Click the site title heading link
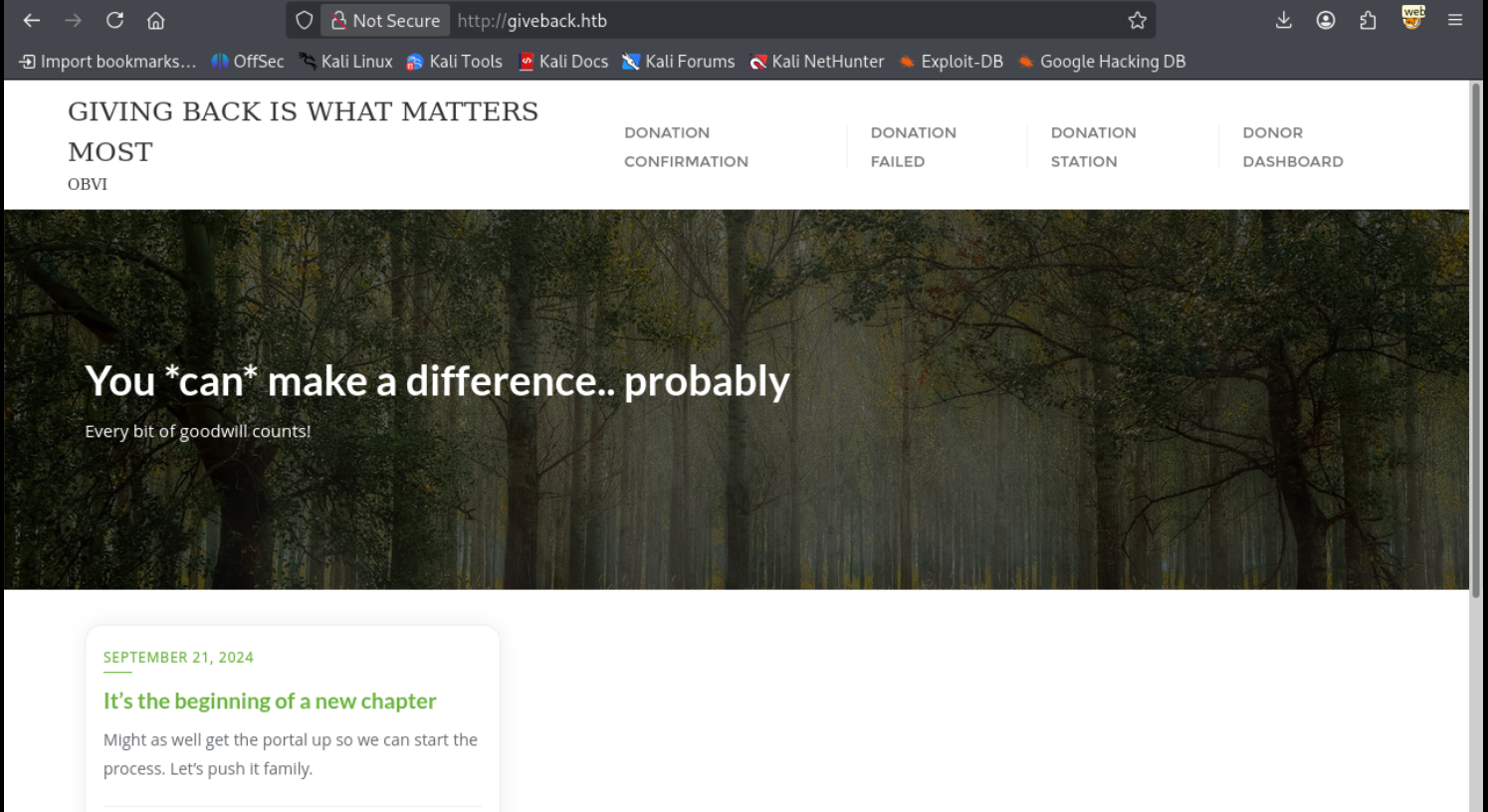This screenshot has height=812, width=1488. pyautogui.click(x=303, y=130)
